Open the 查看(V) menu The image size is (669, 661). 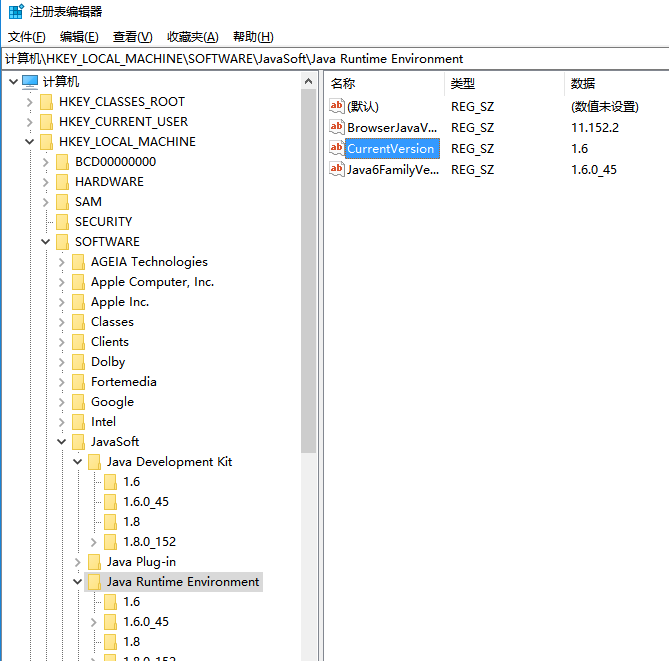[x=133, y=37]
